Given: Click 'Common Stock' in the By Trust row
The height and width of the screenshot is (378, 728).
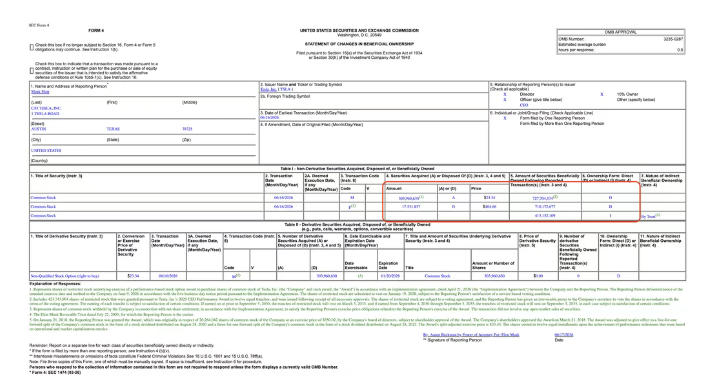Looking at the screenshot, I should click(x=43, y=215).
